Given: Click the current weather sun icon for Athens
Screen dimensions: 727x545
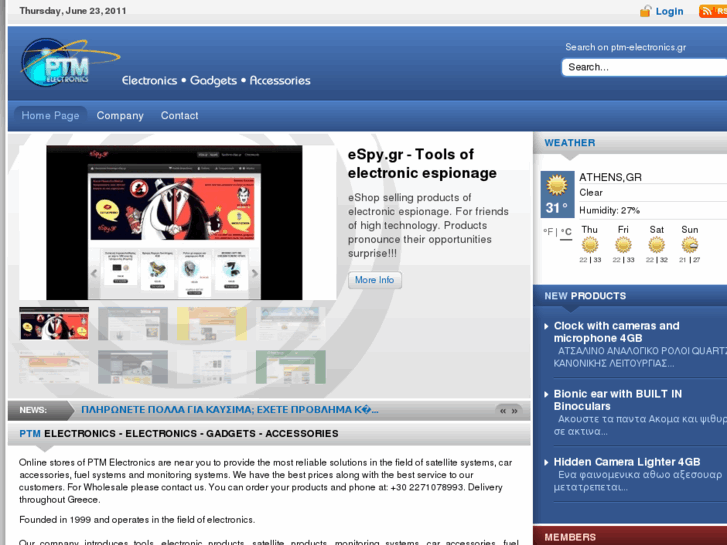Looking at the screenshot, I should click(x=557, y=185).
